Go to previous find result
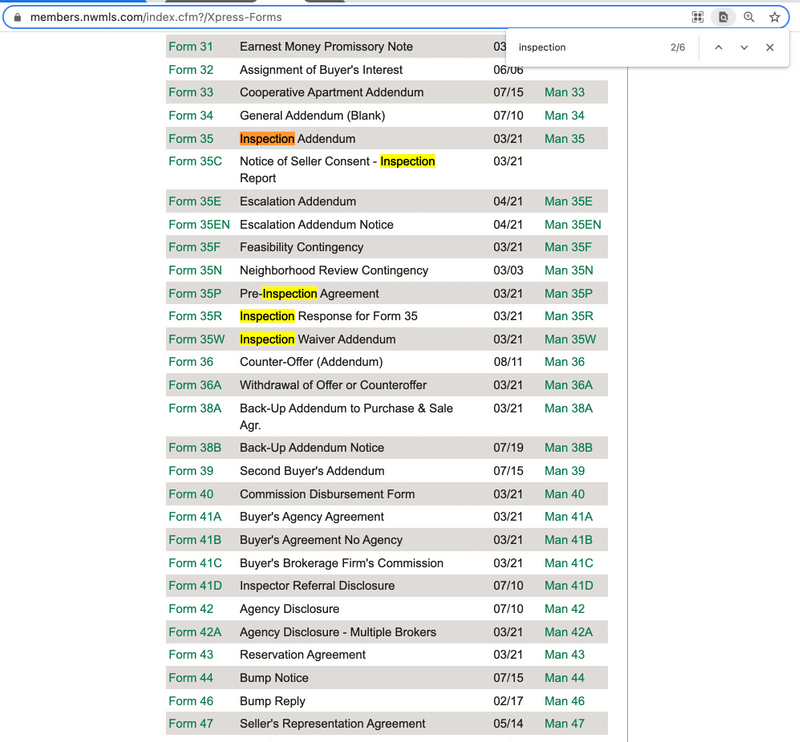Image resolution: width=800 pixels, height=742 pixels. click(718, 48)
